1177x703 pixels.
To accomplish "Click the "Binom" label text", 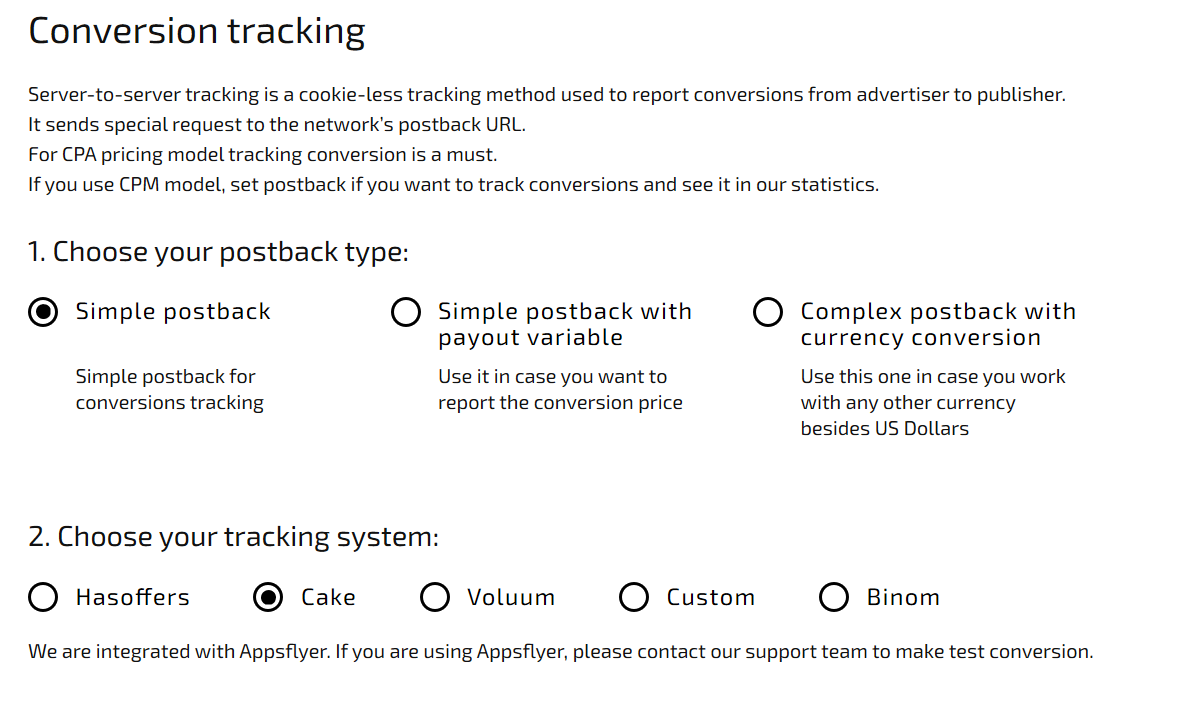I will [x=903, y=598].
